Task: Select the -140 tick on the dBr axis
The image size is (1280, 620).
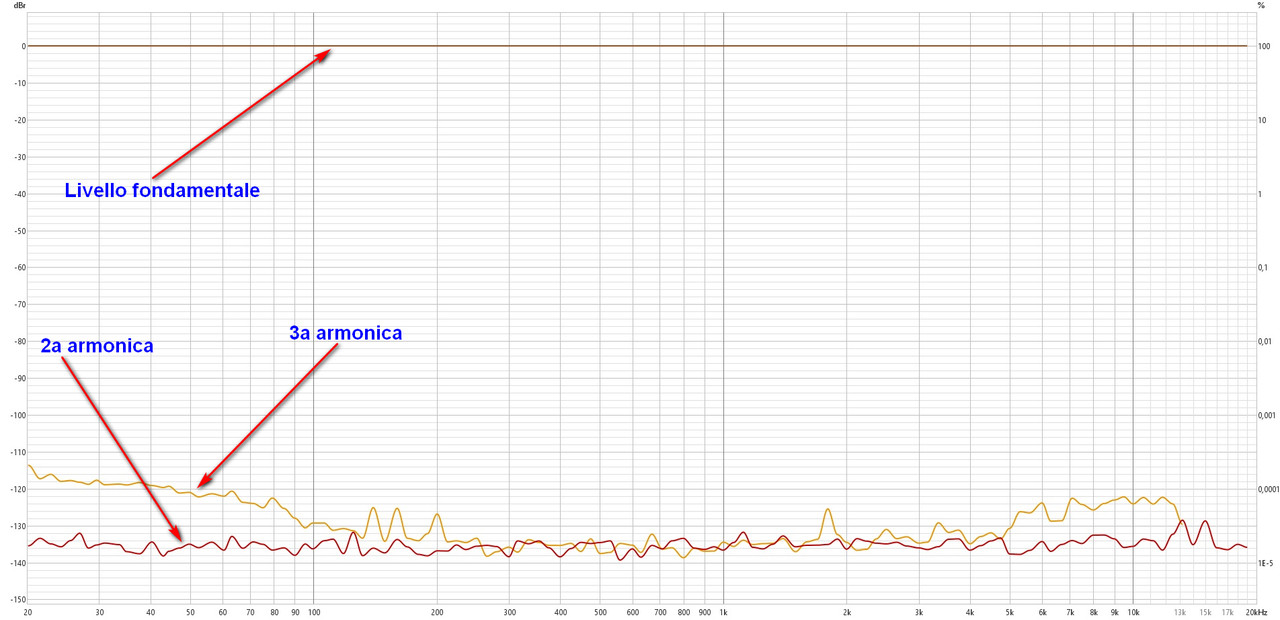Action: [17, 563]
